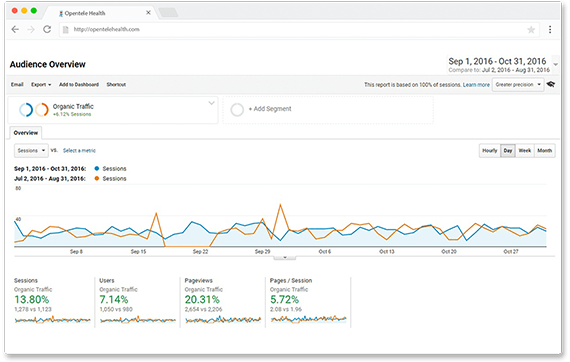Open a new browser tab
This screenshot has height=362, width=570.
click(169, 13)
